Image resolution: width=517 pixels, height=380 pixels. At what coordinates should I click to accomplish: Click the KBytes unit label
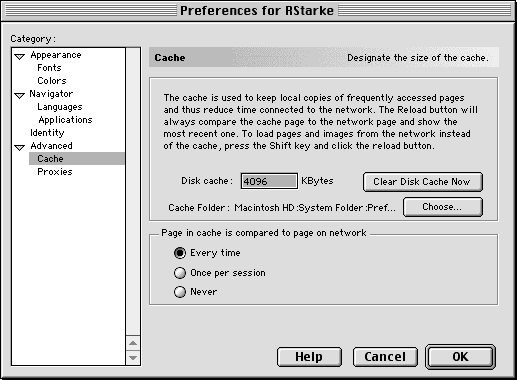pyautogui.click(x=317, y=181)
